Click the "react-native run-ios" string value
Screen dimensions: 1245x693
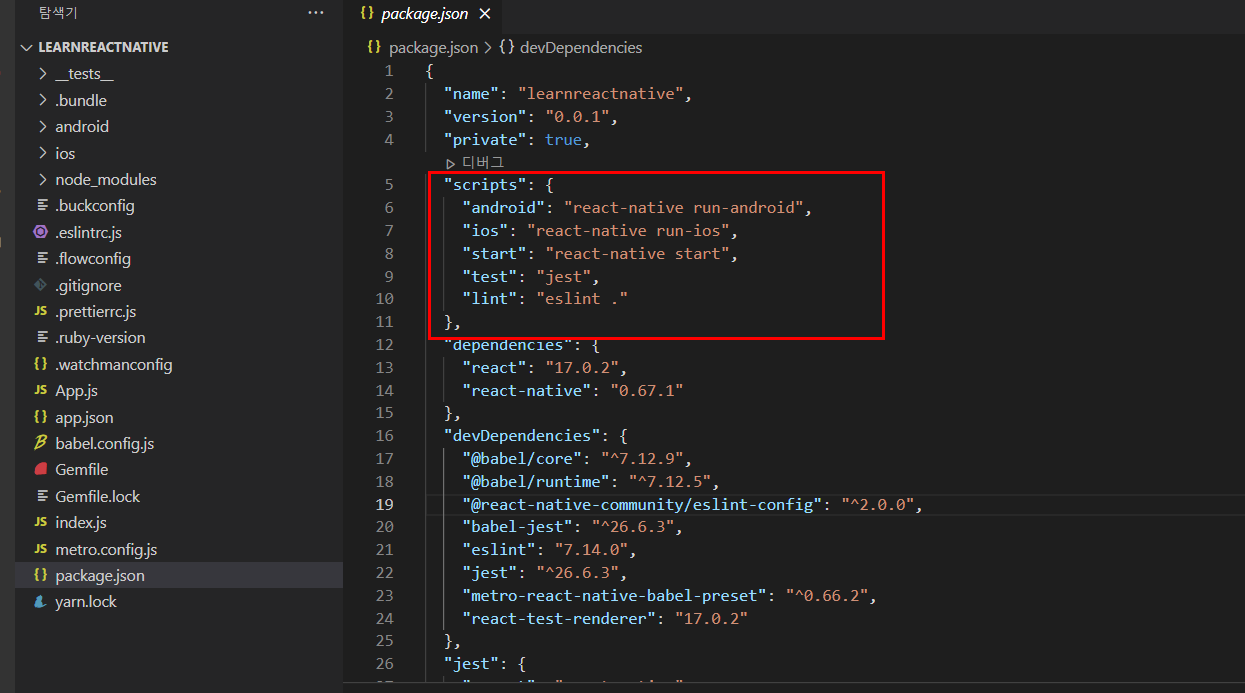coord(630,231)
